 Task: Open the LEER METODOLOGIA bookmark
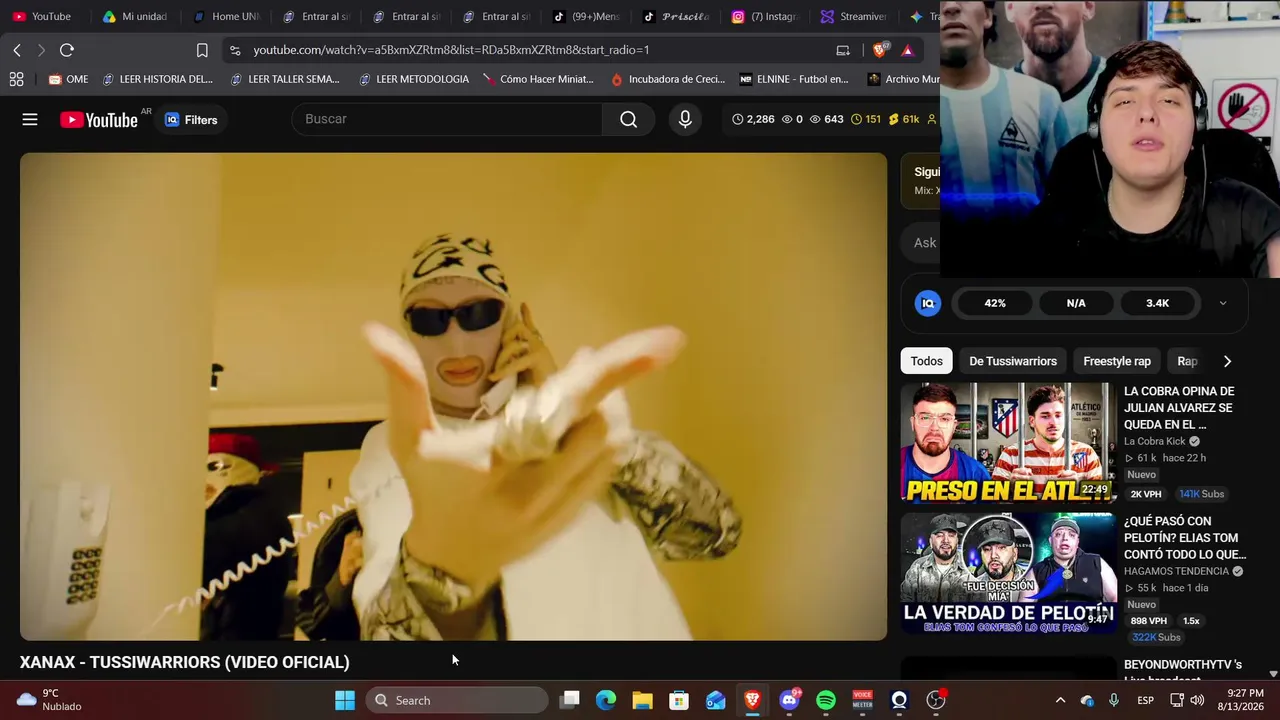point(413,79)
